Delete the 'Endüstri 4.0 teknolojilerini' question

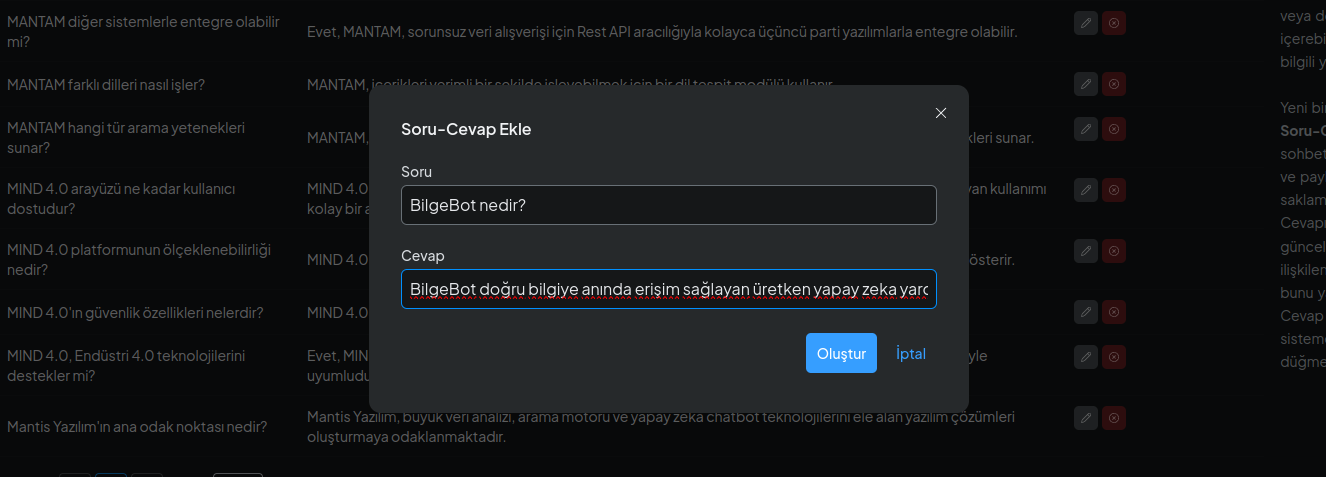[1114, 357]
